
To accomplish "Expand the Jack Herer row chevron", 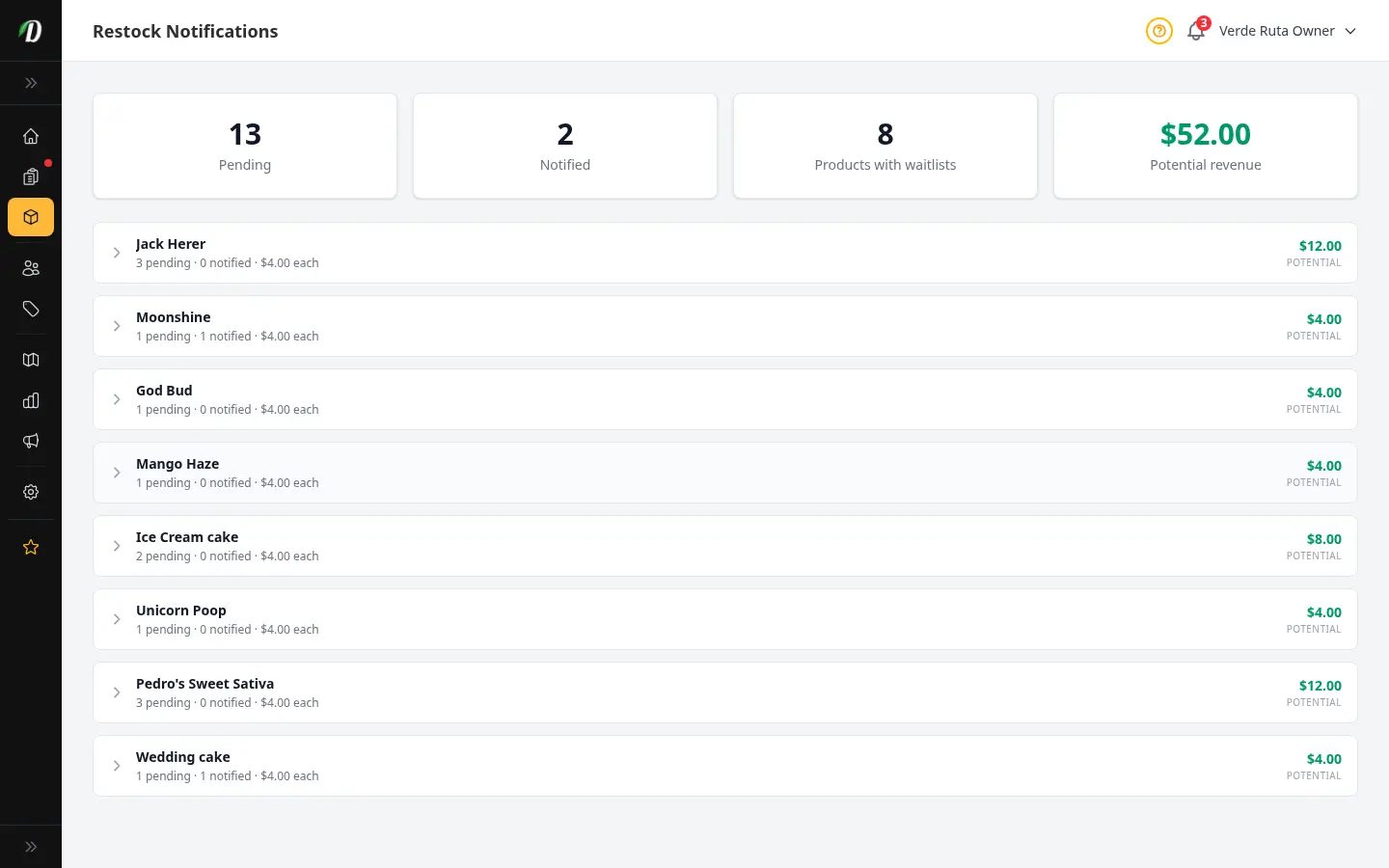I will pos(117,253).
